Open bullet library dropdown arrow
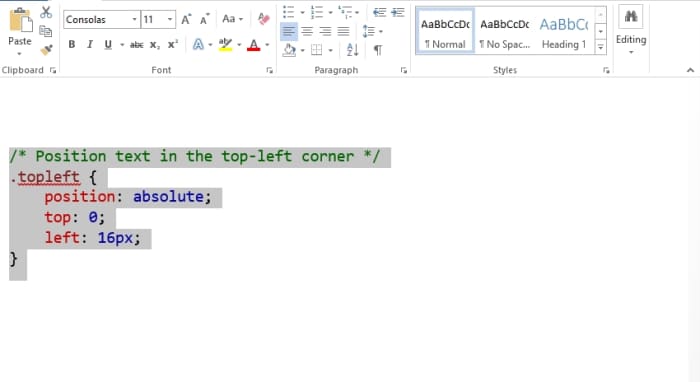This screenshot has height=382, width=700. [x=302, y=12]
